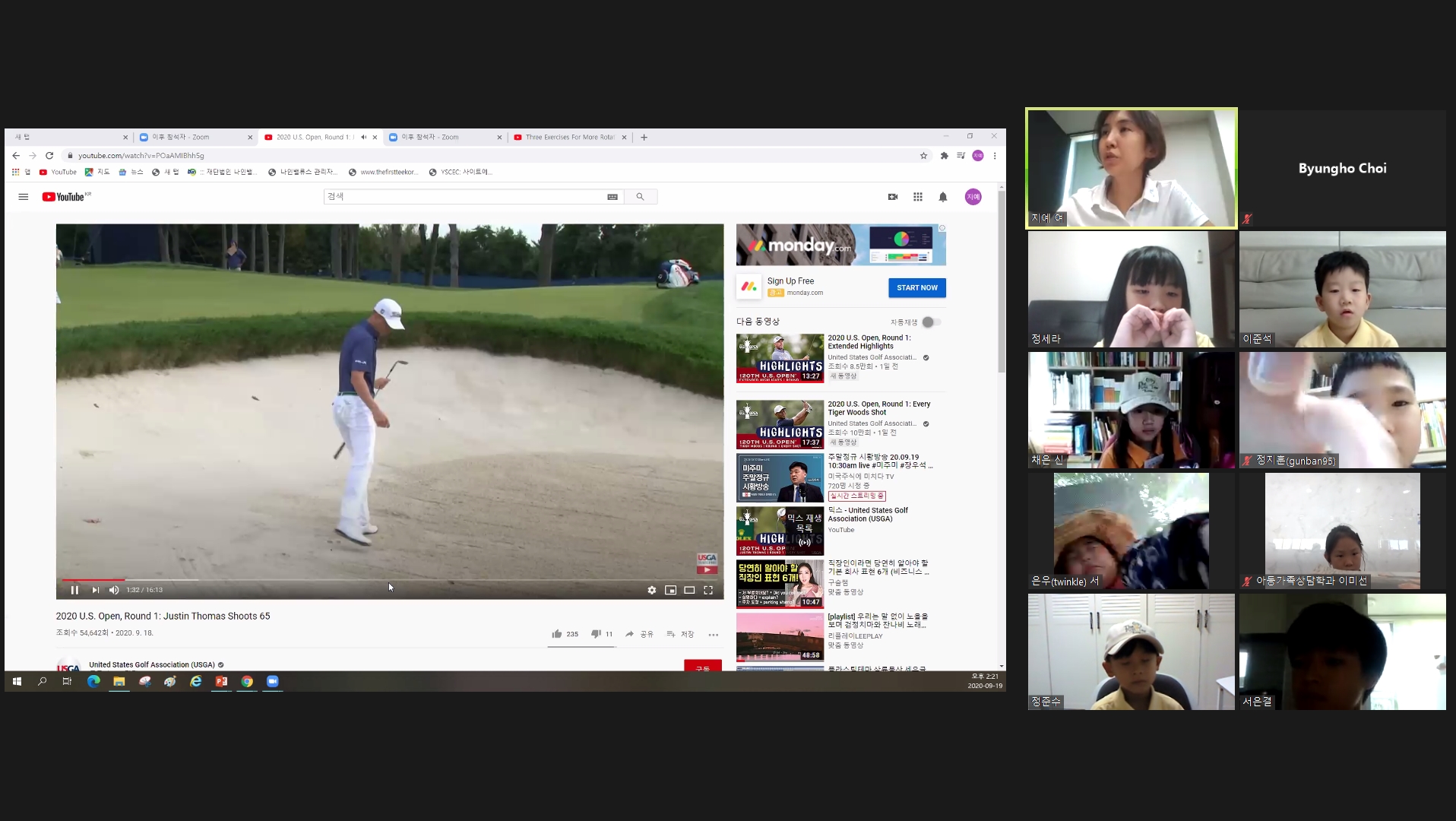1456x821 pixels.
Task: Open YouTube hamburger guide menu
Action: pos(24,197)
